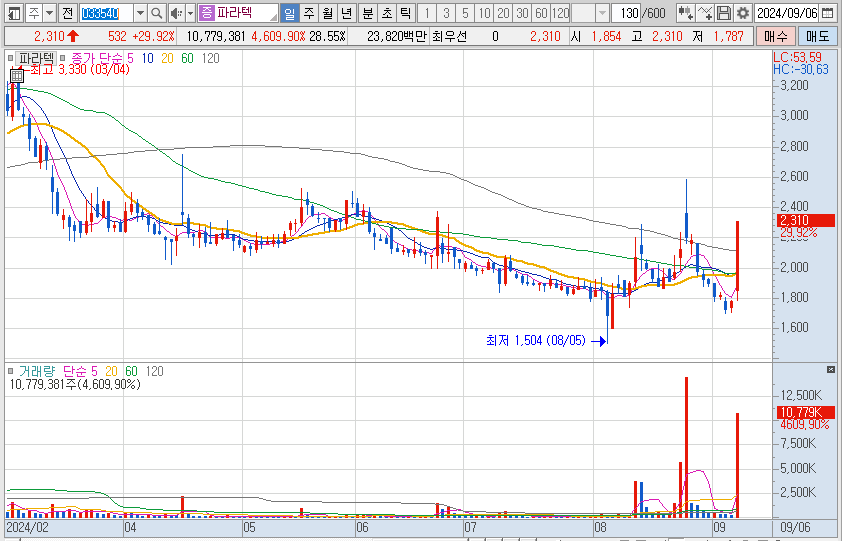Open the calendar date picker icon

829,13
